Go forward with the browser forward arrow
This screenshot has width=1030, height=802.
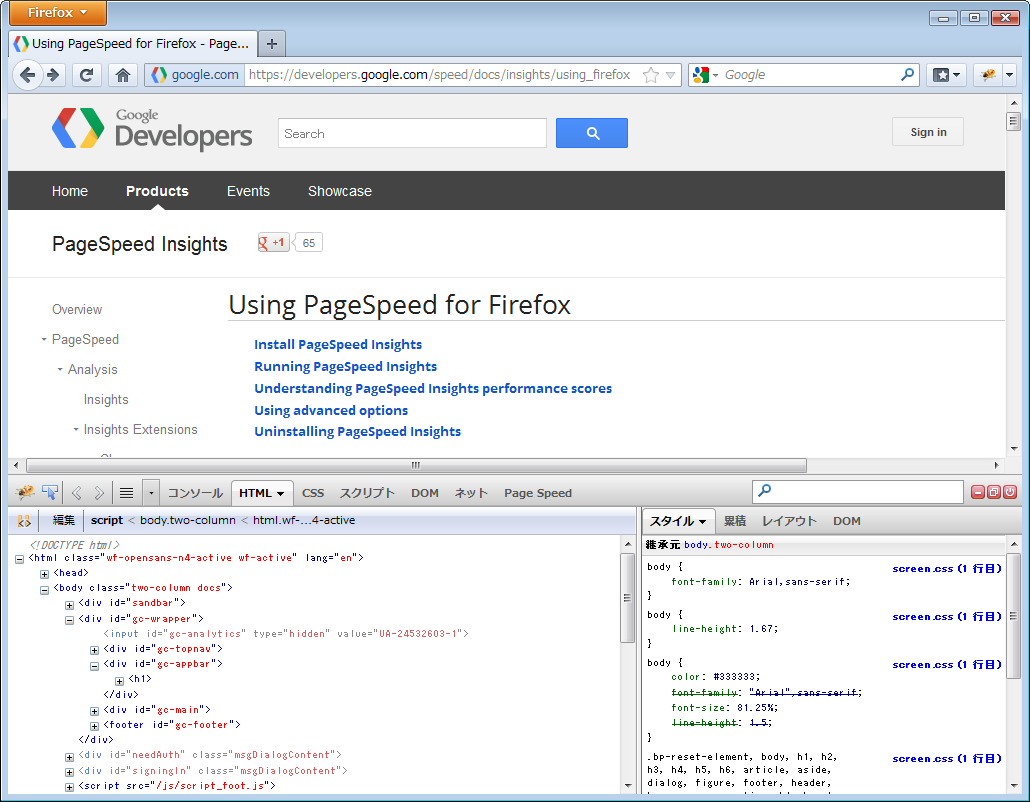[x=54, y=75]
